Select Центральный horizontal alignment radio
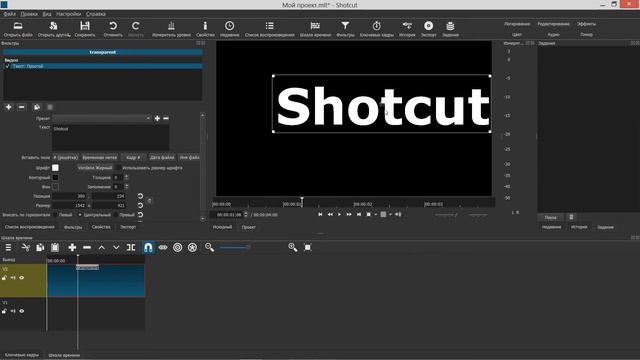640x360 pixels. [80, 215]
